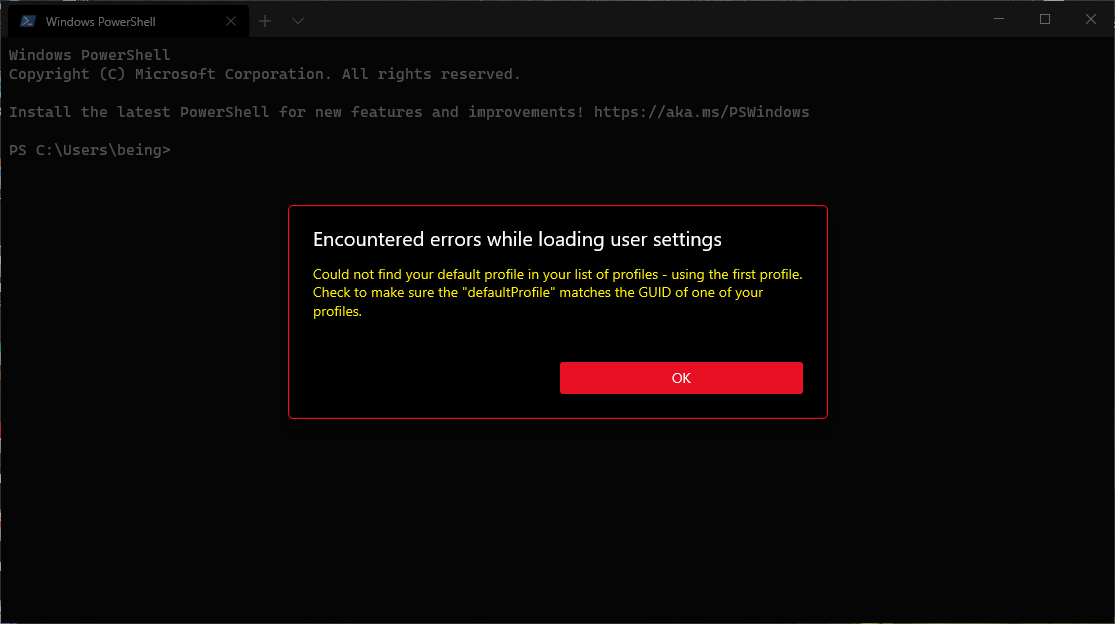Click the 'Windows PowerShell' line in the terminal output
The width and height of the screenshot is (1115, 624).
pyautogui.click(x=90, y=55)
